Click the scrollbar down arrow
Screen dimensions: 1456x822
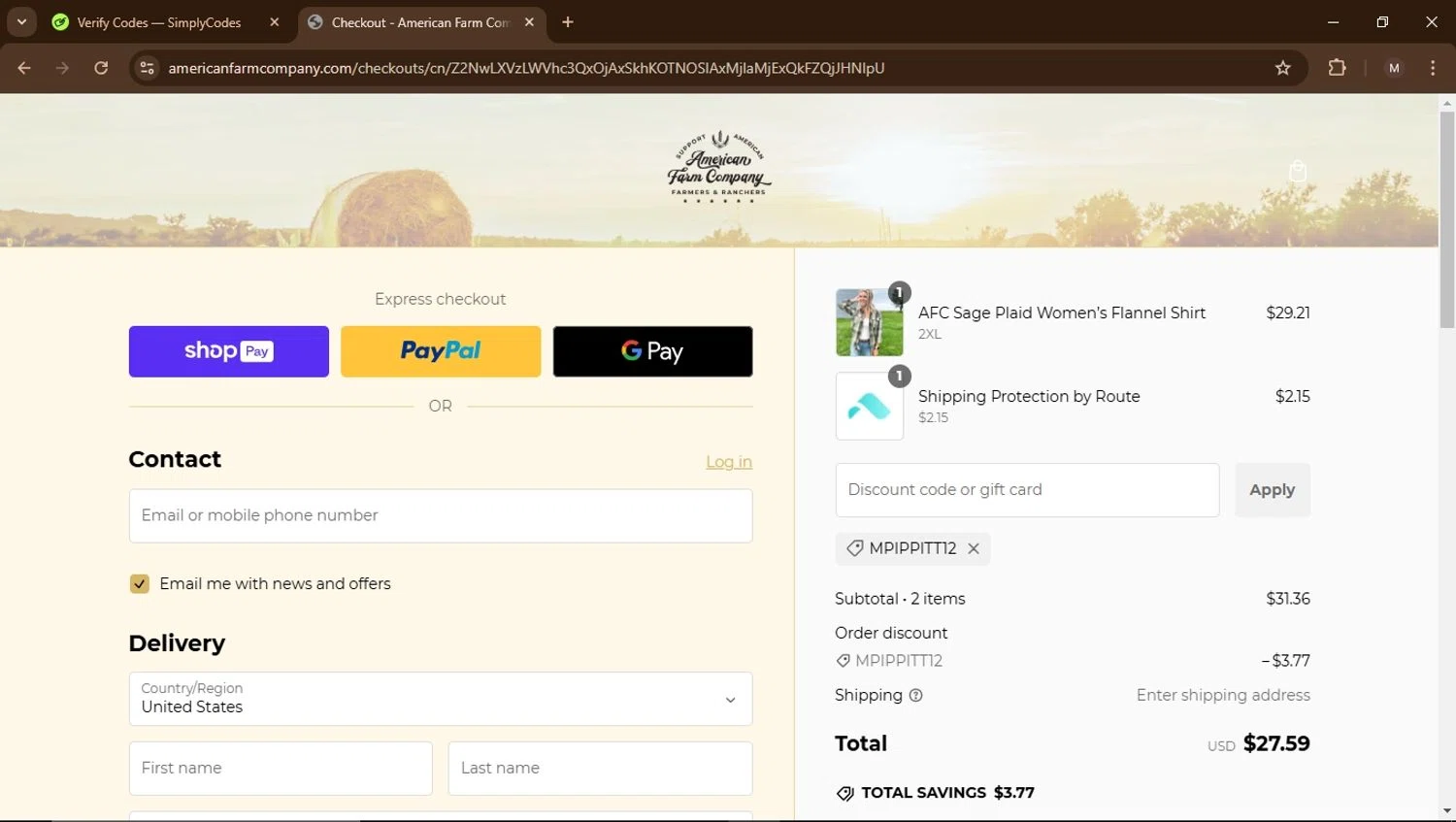point(1447,811)
